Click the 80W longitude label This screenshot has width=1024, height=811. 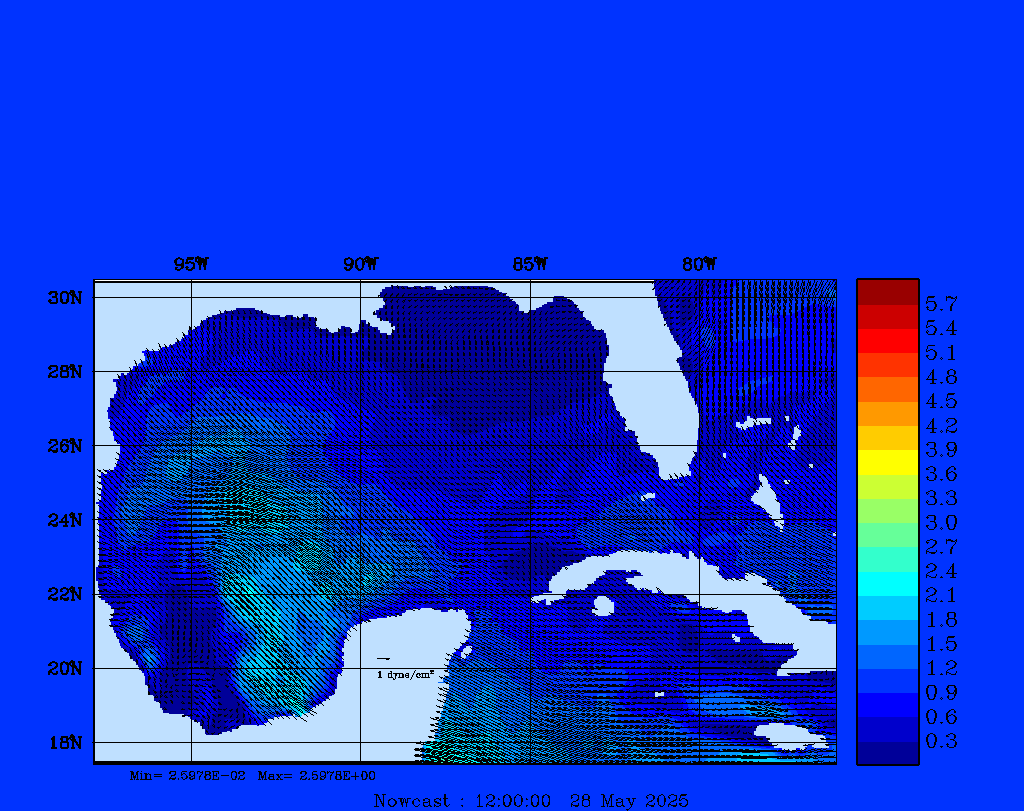coord(699,264)
